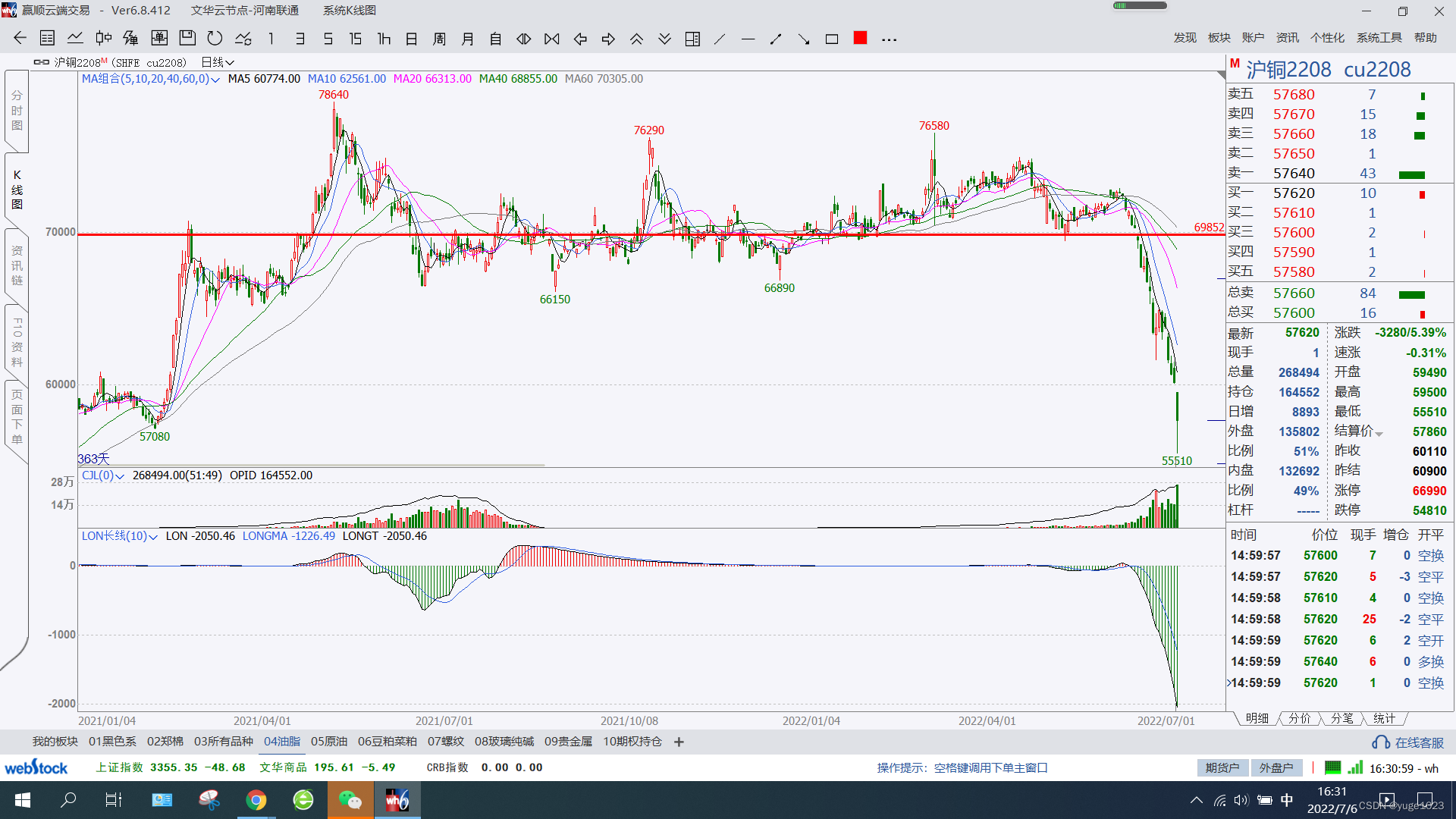1456x819 pixels.
Task: Open the 个性化 menu
Action: [1327, 38]
